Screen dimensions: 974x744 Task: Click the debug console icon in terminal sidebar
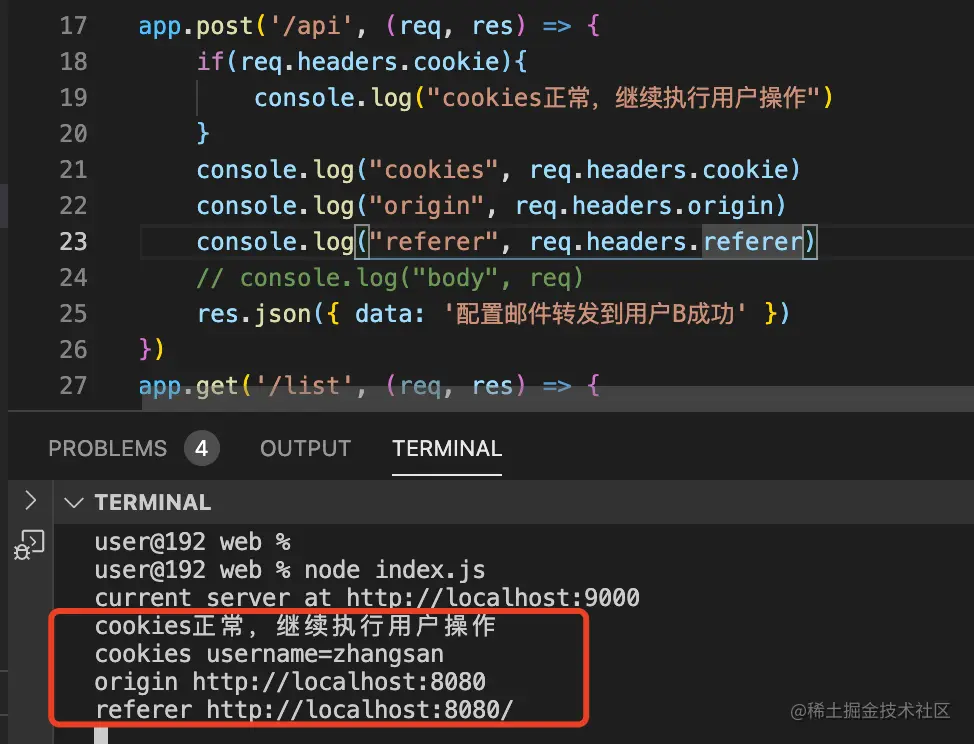pos(29,545)
